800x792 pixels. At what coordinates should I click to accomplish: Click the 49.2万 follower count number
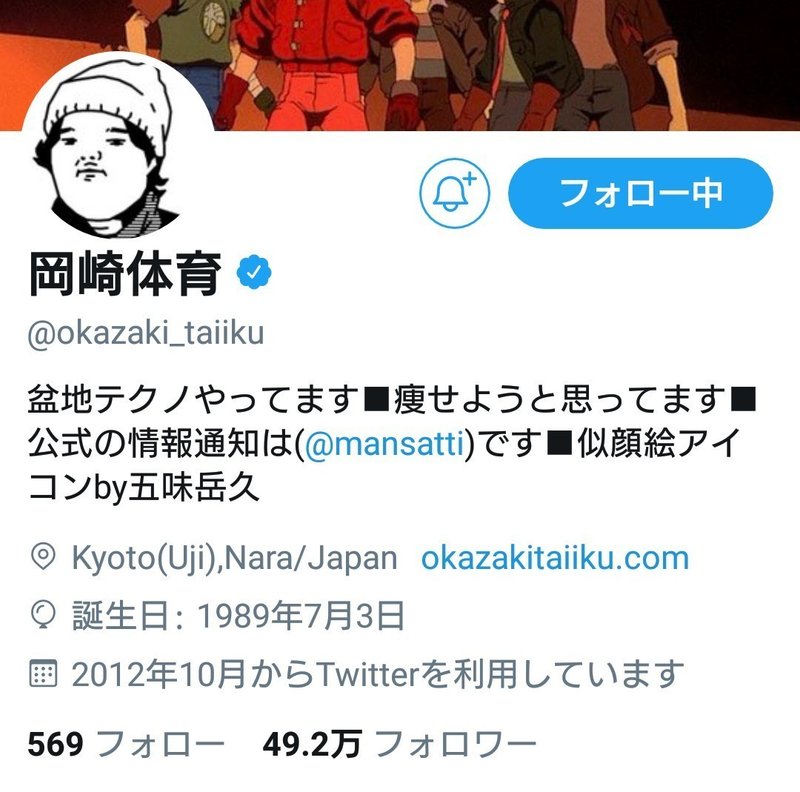(312, 743)
